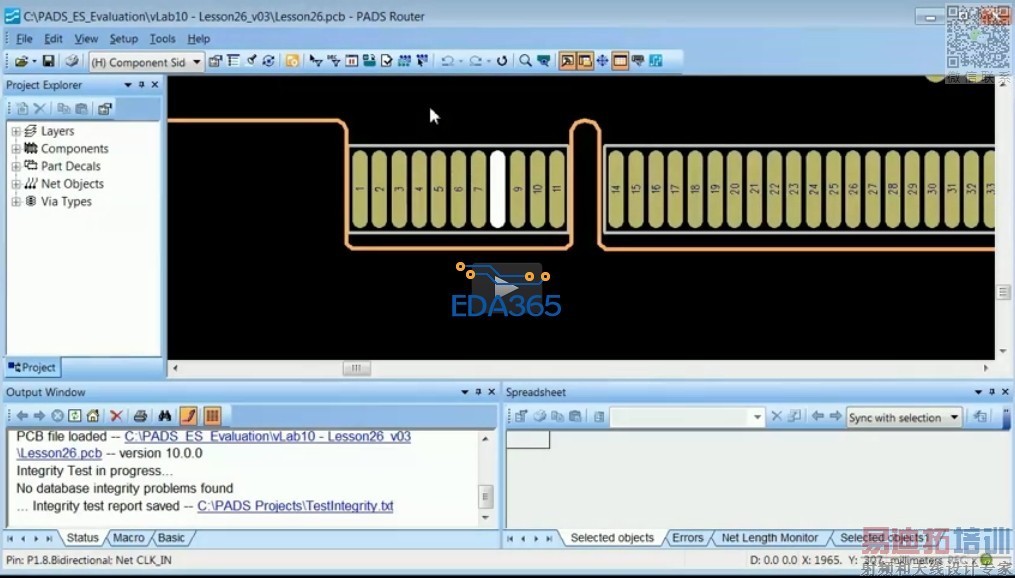Switch to the Project tab at panel bottom
This screenshot has height=578, width=1015.
pyautogui.click(x=32, y=367)
